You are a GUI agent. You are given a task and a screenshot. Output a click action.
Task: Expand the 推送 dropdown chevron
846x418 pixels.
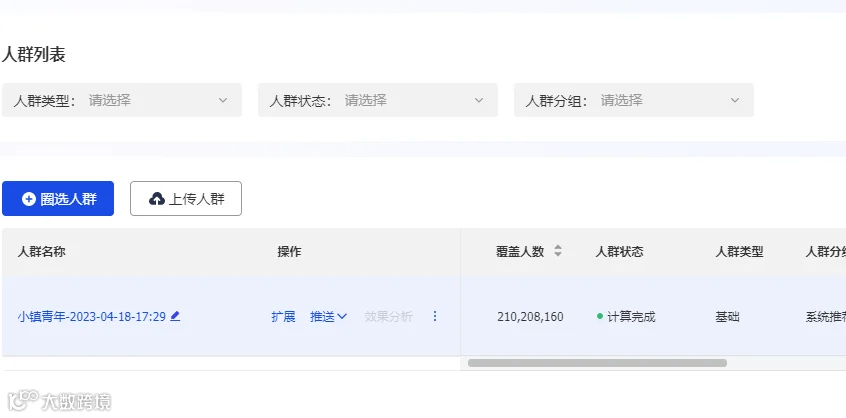342,317
